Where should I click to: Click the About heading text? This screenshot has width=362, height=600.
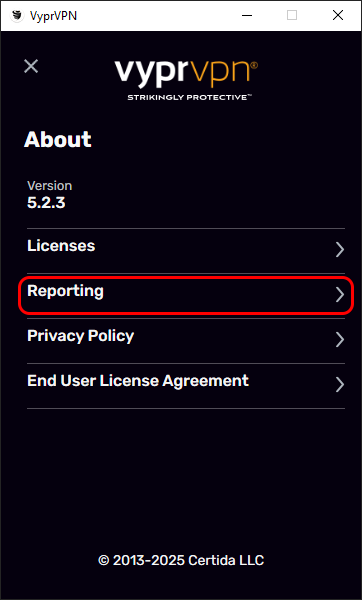point(58,139)
